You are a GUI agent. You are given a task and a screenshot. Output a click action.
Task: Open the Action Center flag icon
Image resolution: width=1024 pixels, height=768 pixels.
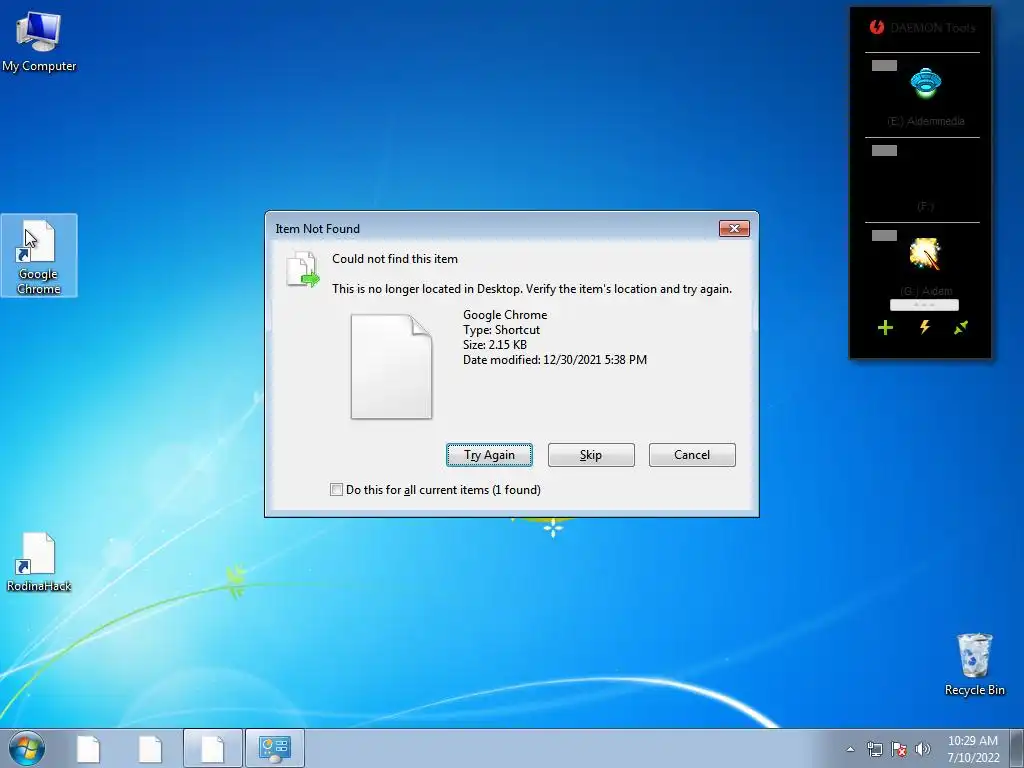click(x=899, y=749)
